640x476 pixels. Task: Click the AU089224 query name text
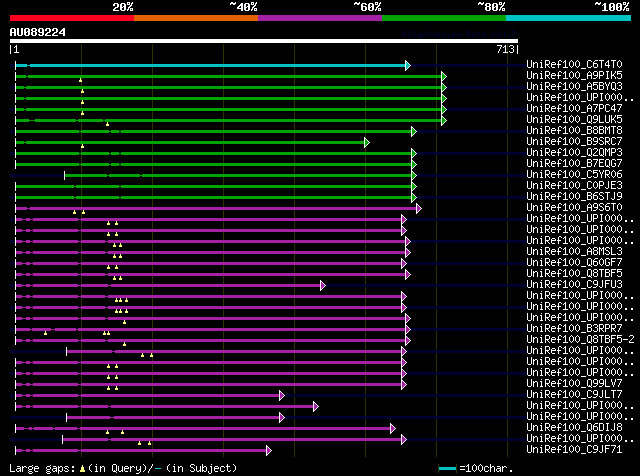[38, 32]
